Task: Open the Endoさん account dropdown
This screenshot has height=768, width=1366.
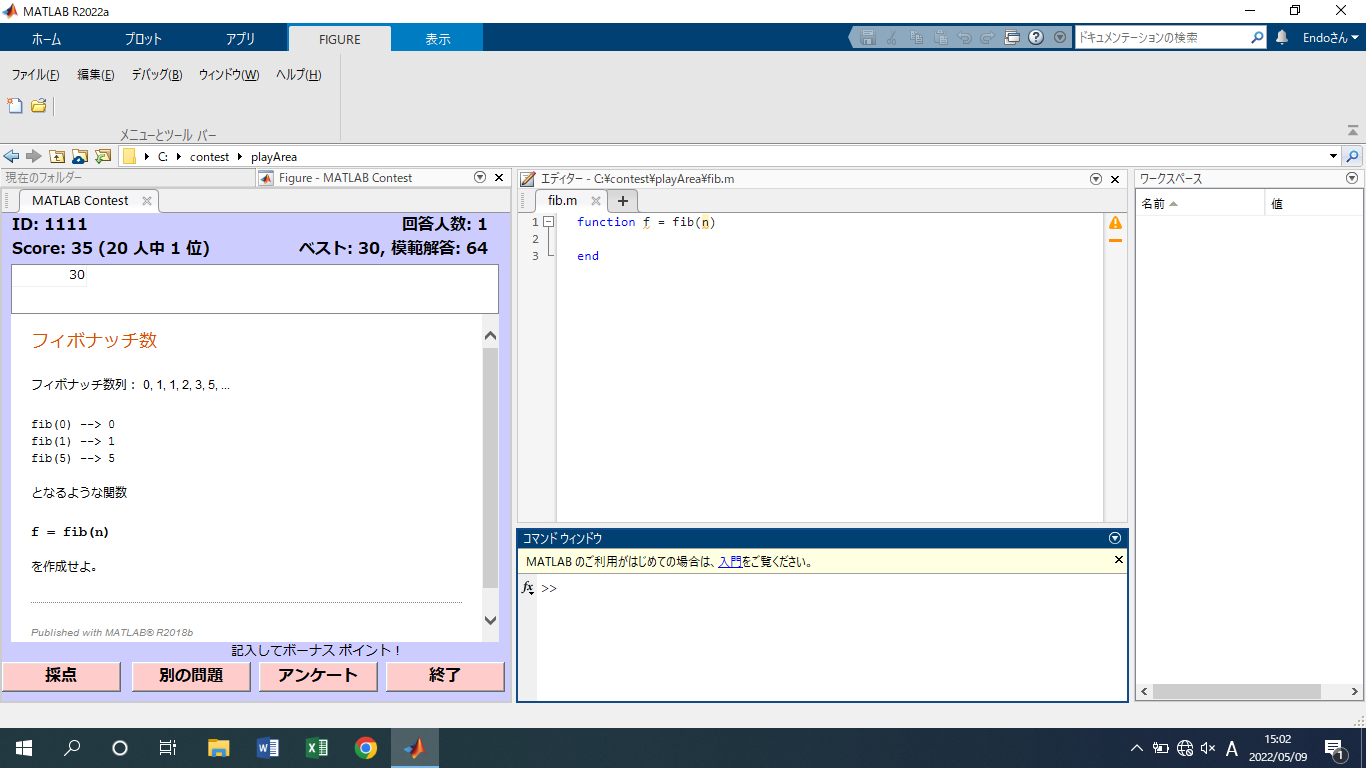Action: tap(1331, 38)
